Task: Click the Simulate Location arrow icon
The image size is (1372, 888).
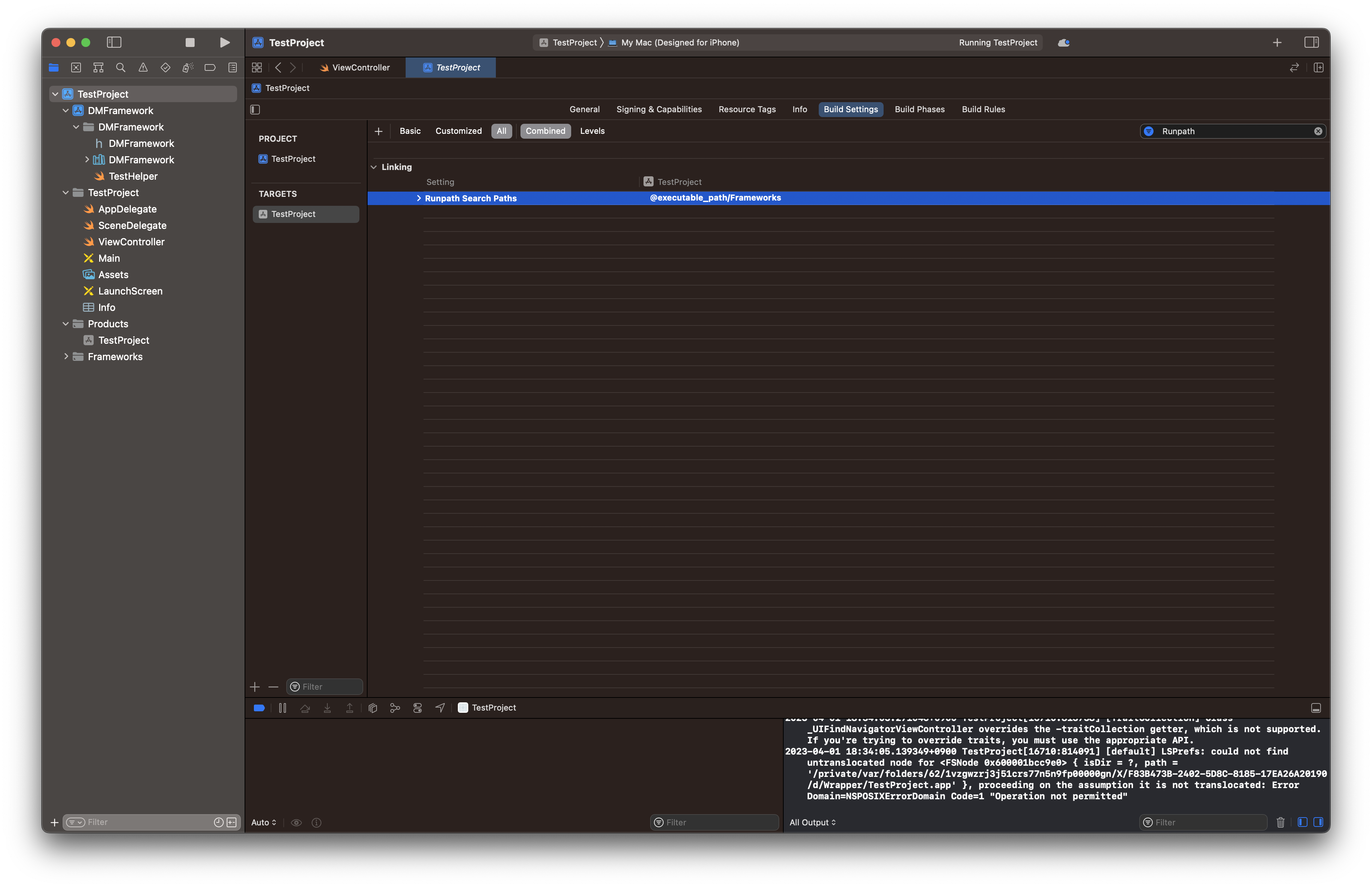Action: tap(440, 708)
